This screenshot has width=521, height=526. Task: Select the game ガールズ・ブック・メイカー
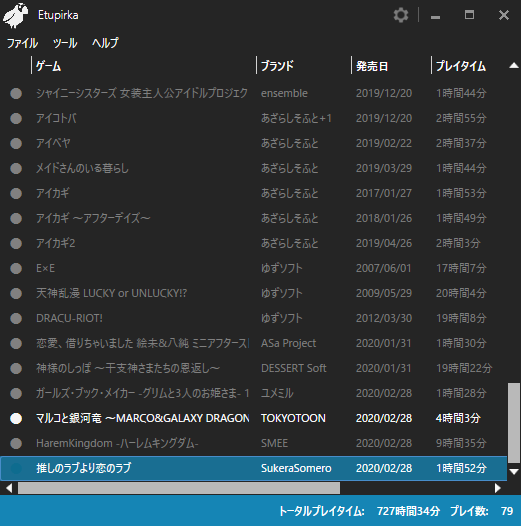click(142, 393)
